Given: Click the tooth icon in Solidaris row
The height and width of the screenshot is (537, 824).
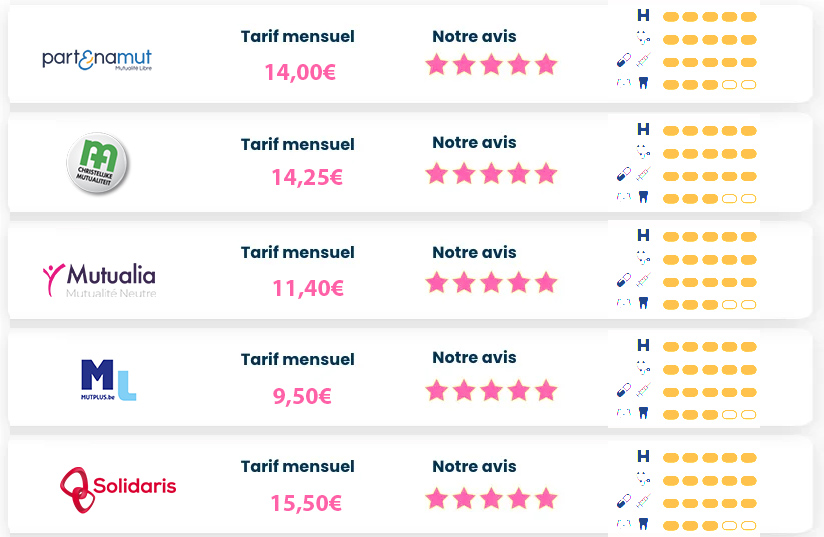Looking at the screenshot, I should (643, 523).
